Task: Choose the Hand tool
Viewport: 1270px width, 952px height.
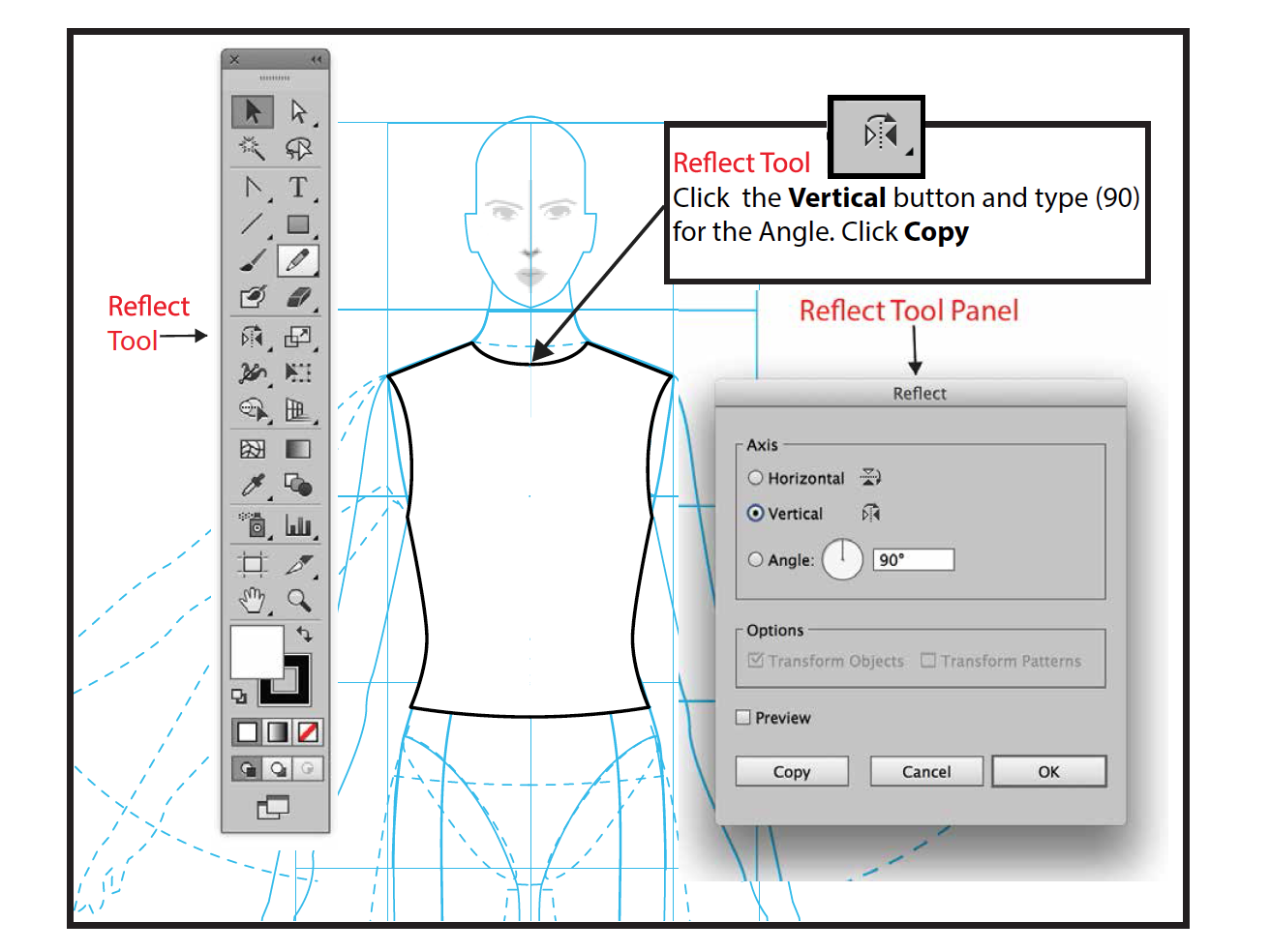Action: pos(253,601)
